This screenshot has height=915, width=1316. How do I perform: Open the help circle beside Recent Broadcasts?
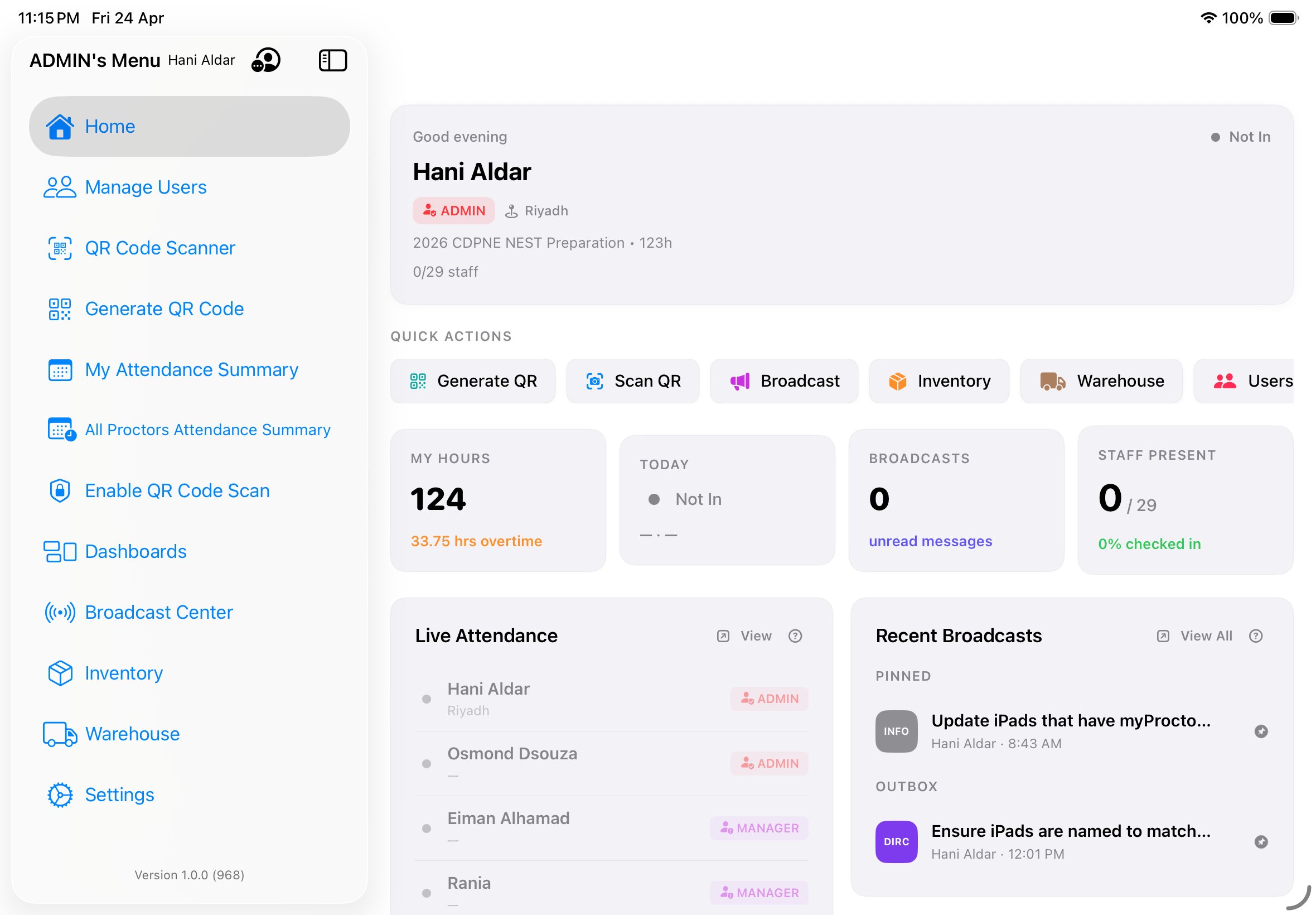(1256, 636)
